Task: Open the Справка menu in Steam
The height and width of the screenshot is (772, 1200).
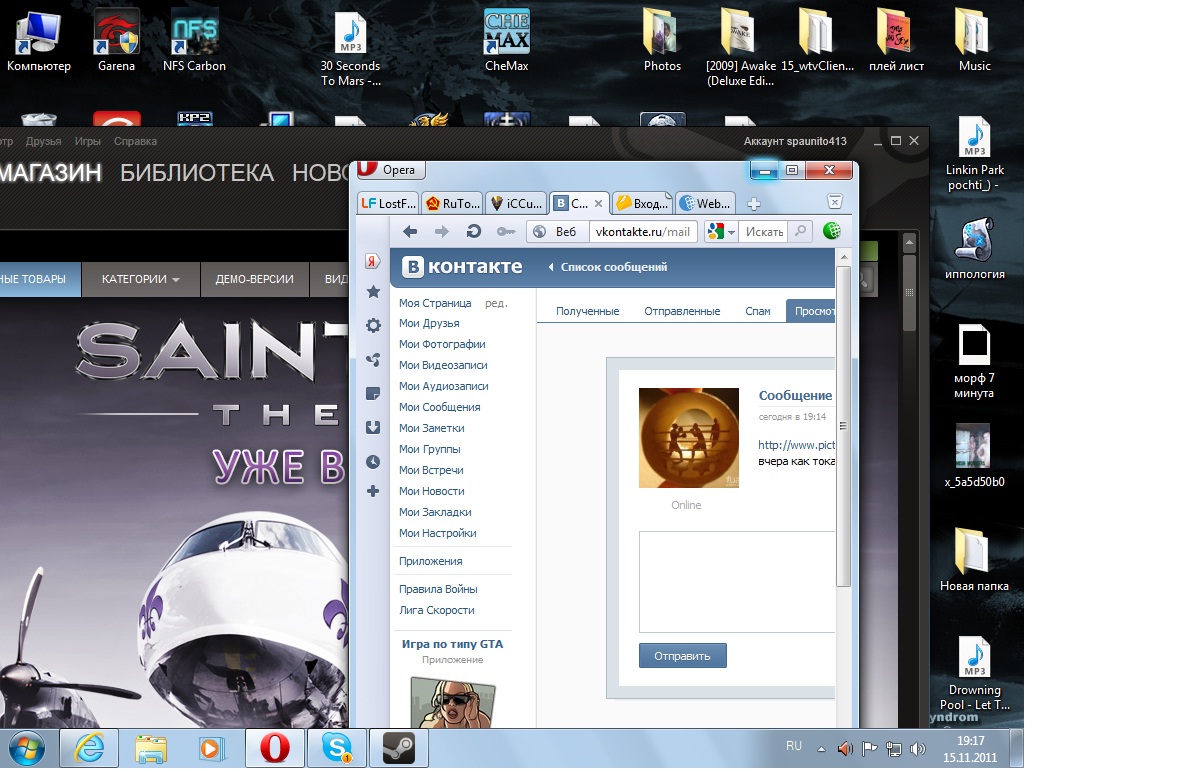Action: coord(136,142)
